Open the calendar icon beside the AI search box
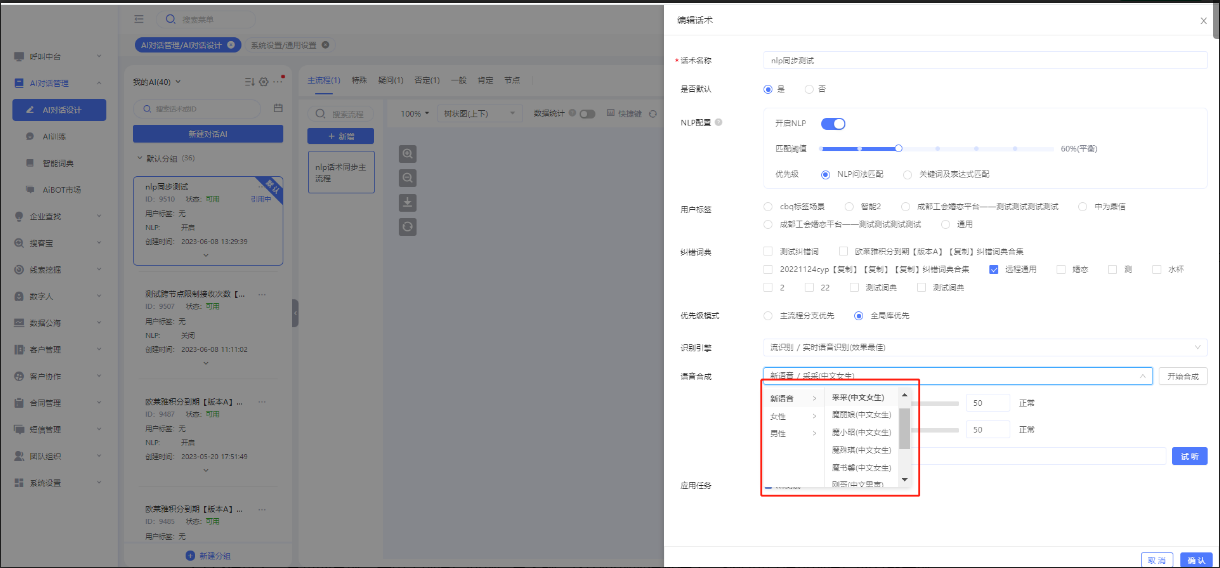 tap(278, 107)
